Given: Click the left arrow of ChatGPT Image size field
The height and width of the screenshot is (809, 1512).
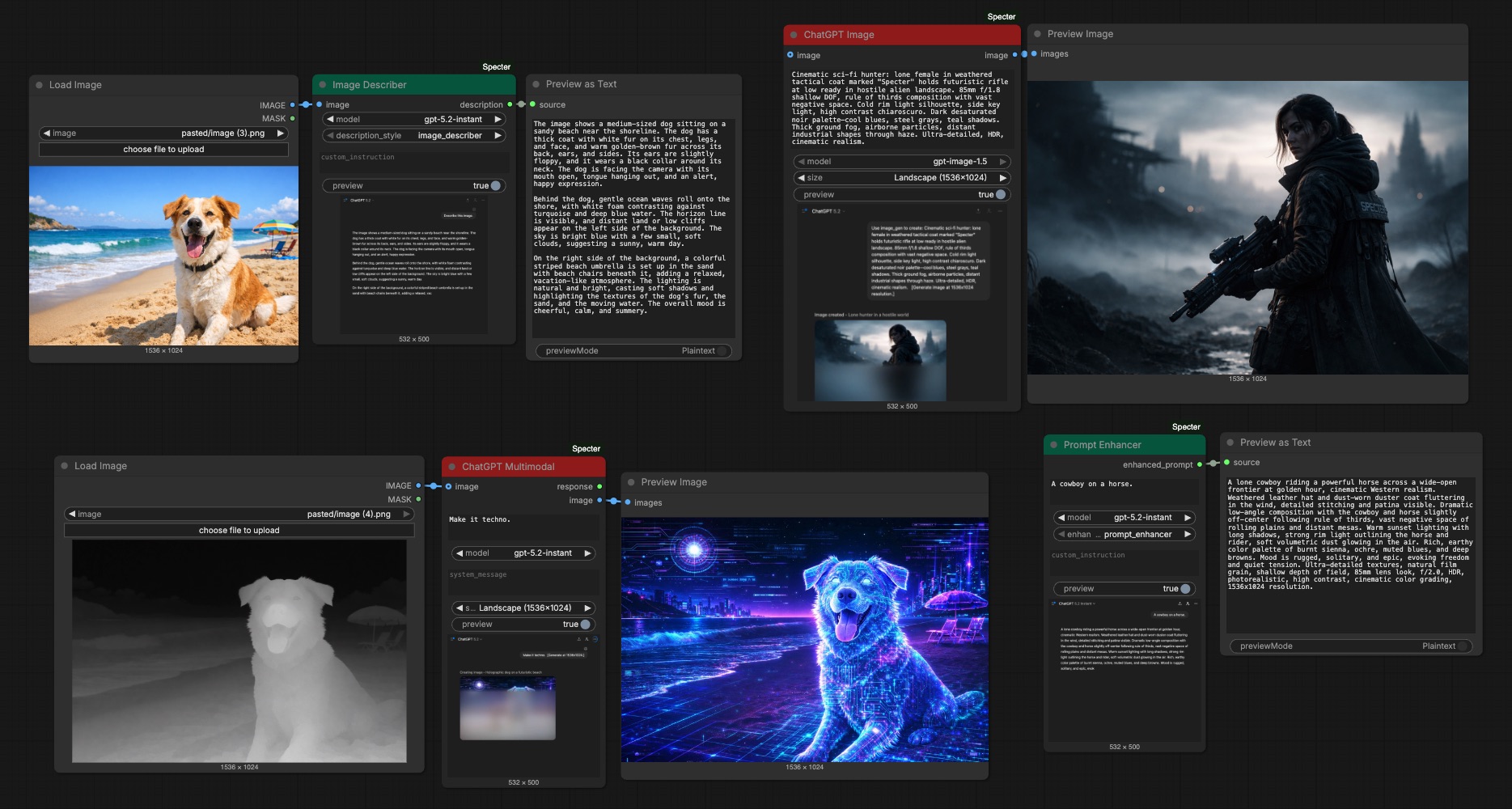Looking at the screenshot, I should click(801, 178).
